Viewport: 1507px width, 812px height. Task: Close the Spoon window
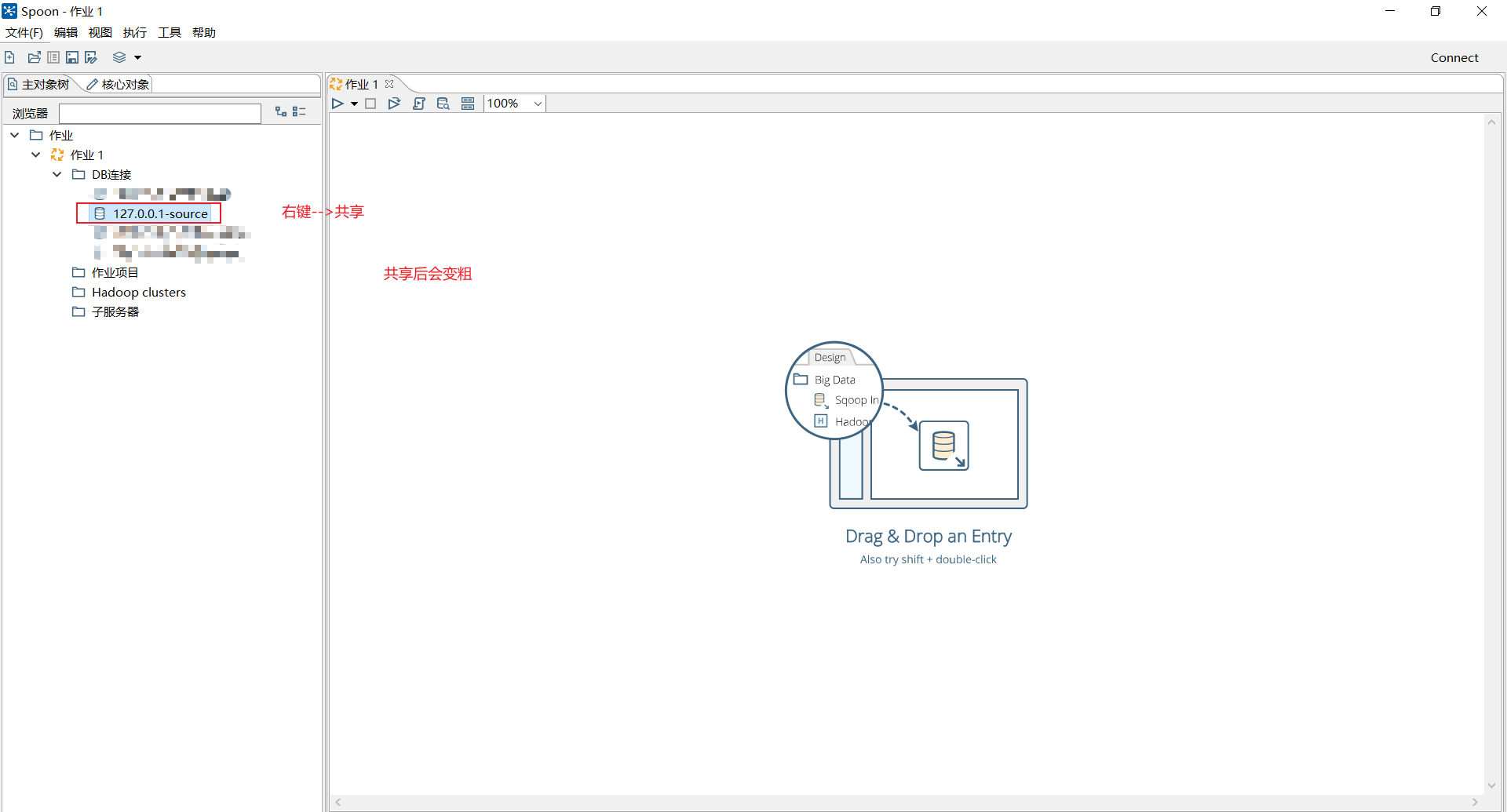[x=1482, y=11]
